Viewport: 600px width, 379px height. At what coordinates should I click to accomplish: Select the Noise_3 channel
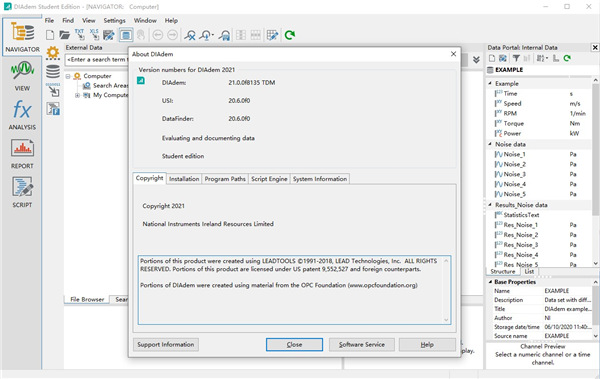click(515, 174)
